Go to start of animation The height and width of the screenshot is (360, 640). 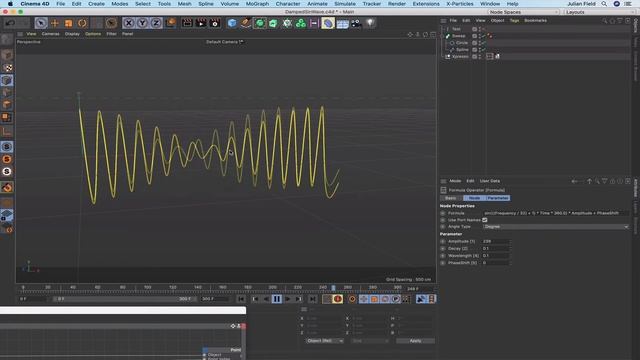point(241,299)
